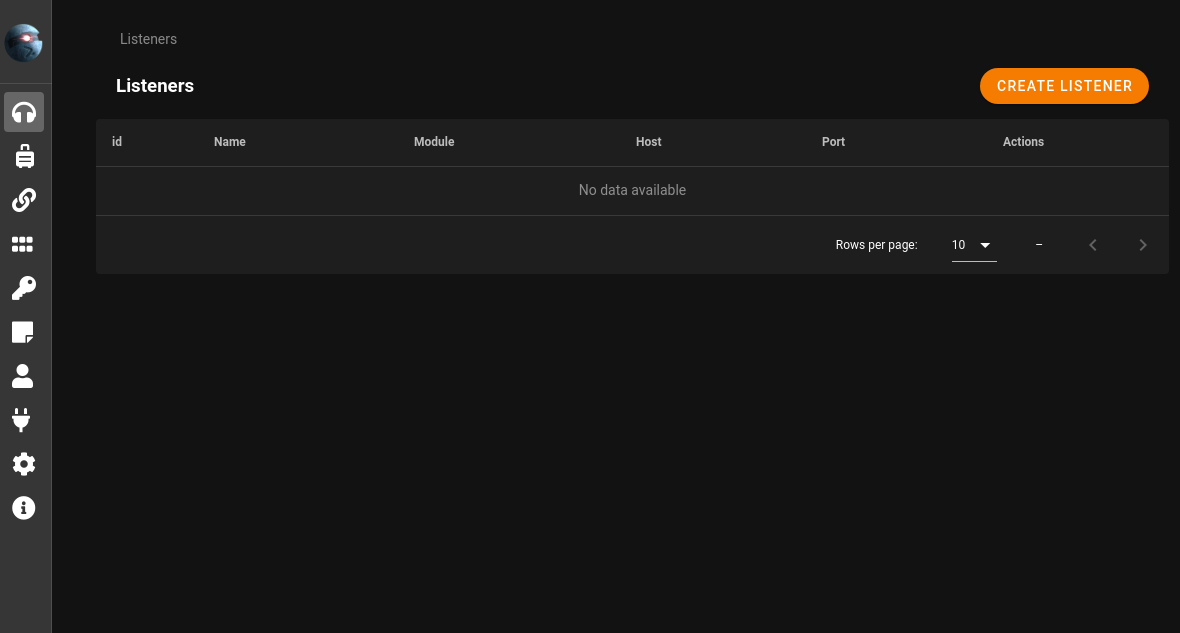
Task: Go to the next page of listeners
Action: (1143, 245)
